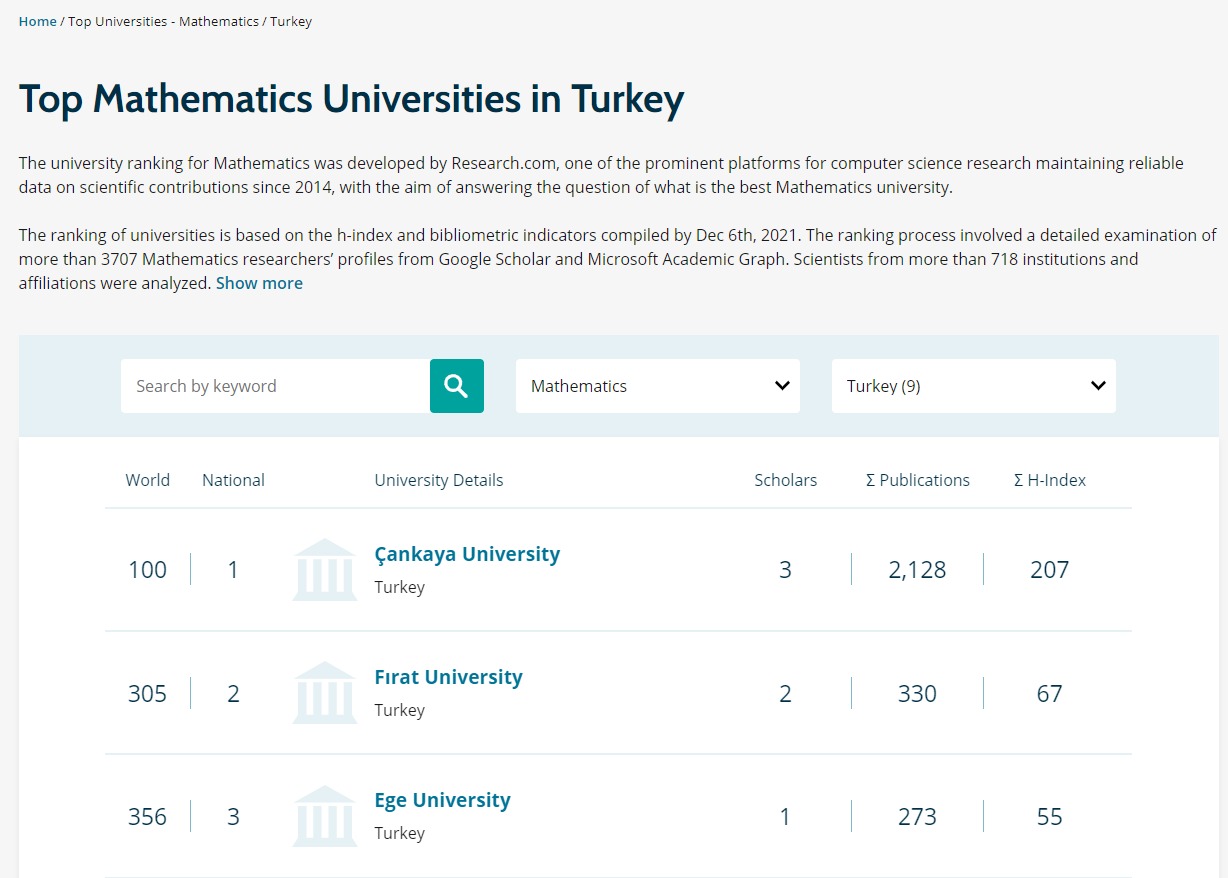The width and height of the screenshot is (1228, 878).
Task: Open the Fırat University link
Action: point(448,677)
